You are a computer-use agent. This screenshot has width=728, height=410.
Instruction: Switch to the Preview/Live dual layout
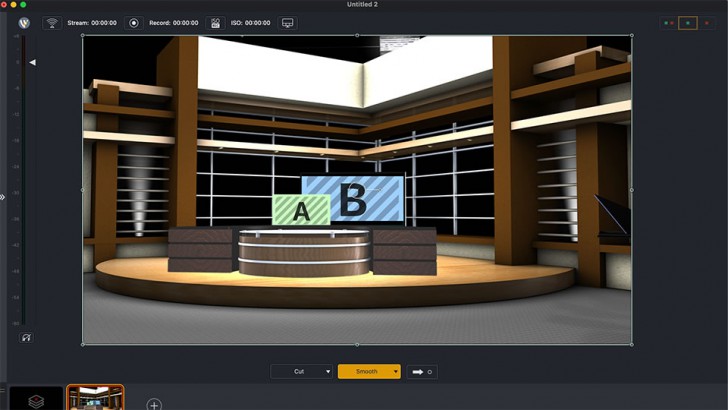click(x=669, y=23)
